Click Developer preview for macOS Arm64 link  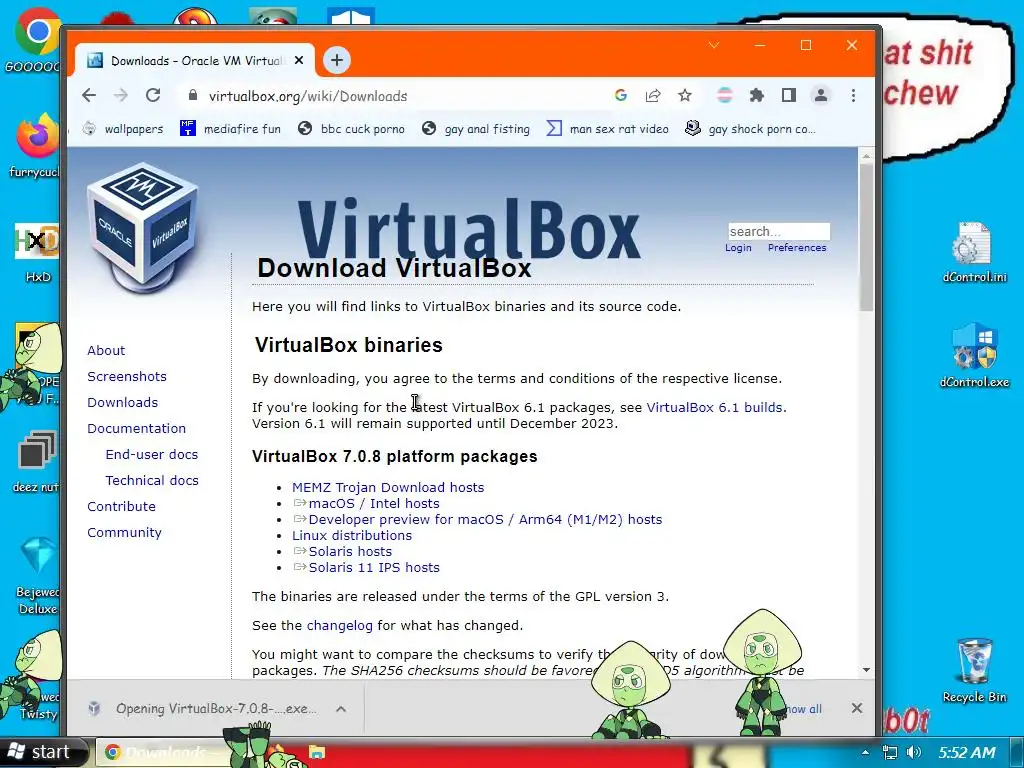point(485,519)
